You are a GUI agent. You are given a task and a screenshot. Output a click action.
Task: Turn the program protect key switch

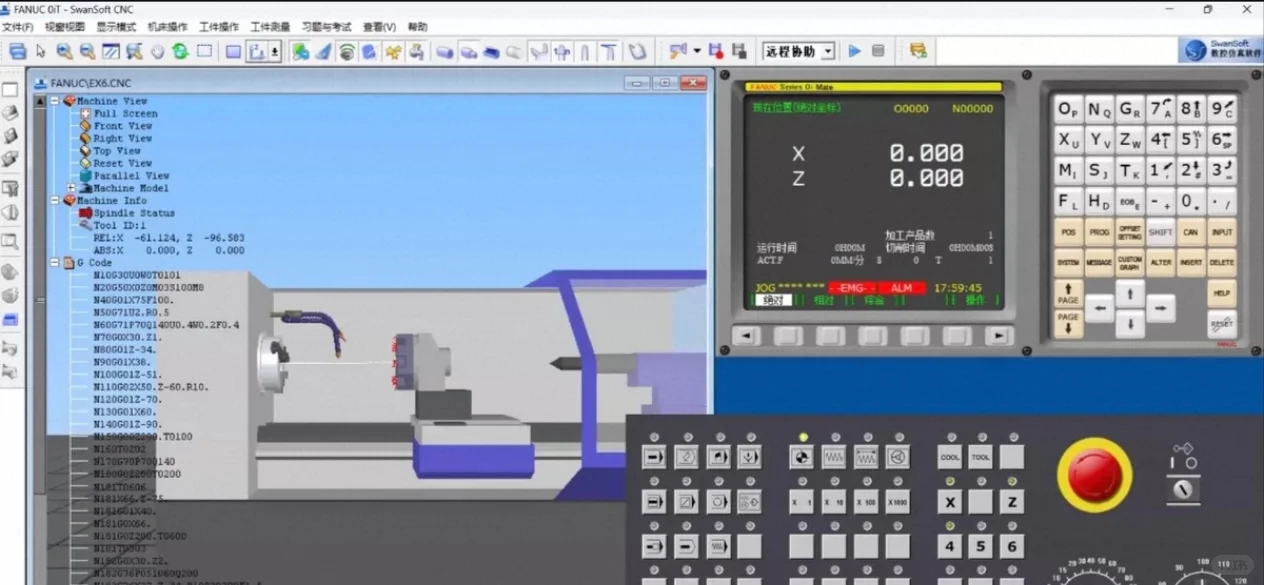pos(1185,490)
